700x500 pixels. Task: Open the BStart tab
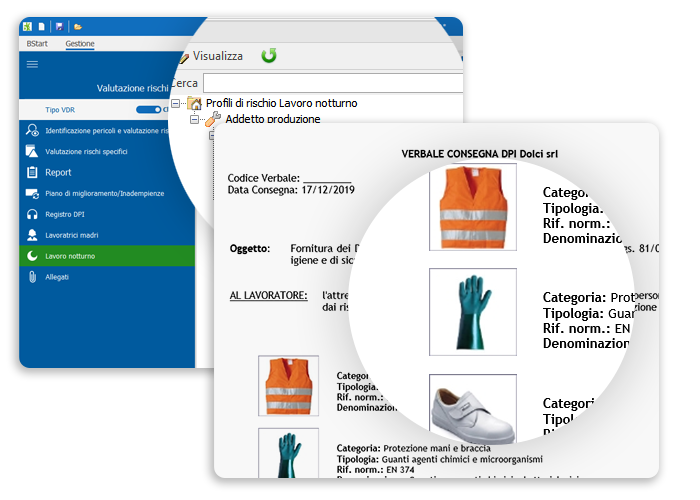pos(36,44)
